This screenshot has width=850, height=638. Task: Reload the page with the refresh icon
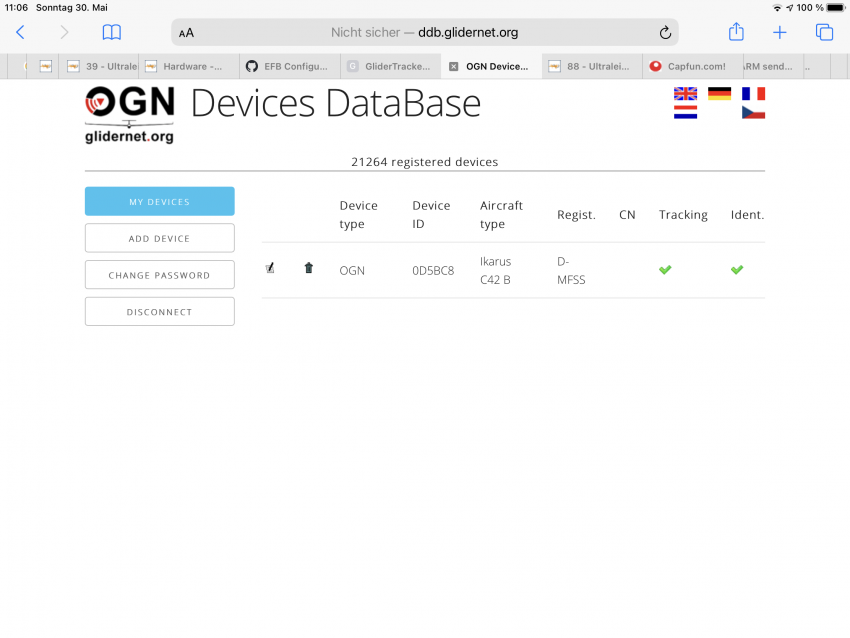pyautogui.click(x=665, y=33)
